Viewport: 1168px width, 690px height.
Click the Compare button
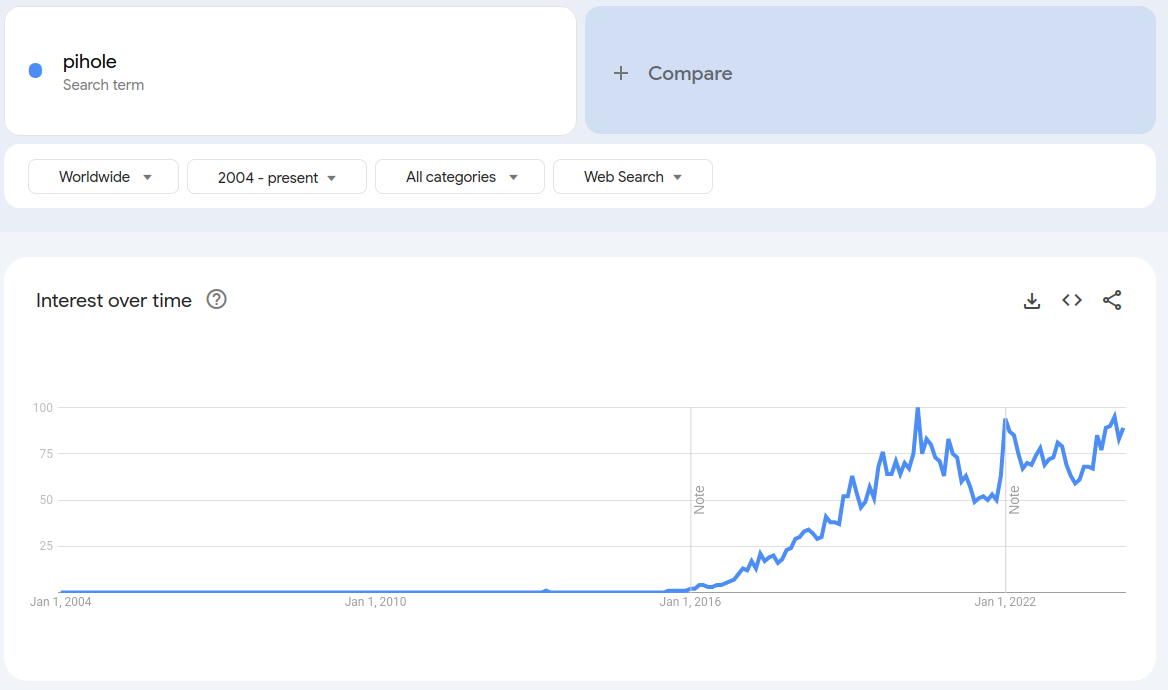click(689, 73)
